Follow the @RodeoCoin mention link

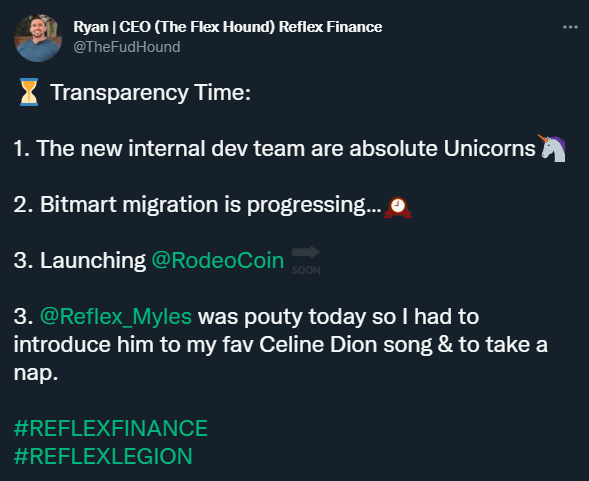pyautogui.click(x=218, y=260)
